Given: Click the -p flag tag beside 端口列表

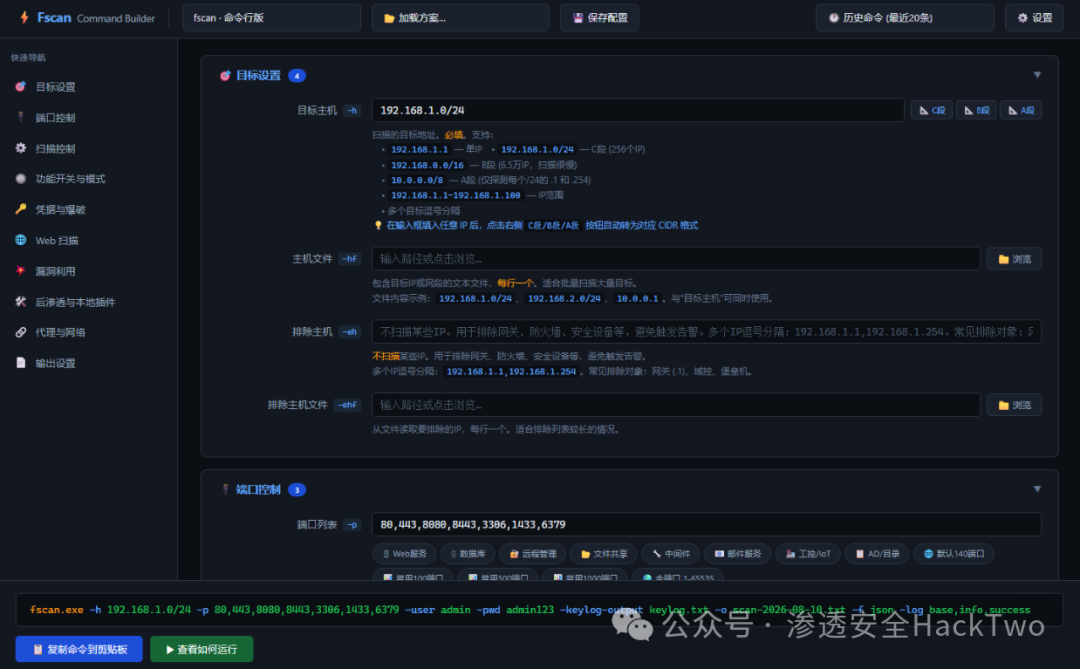Looking at the screenshot, I should pos(352,524).
